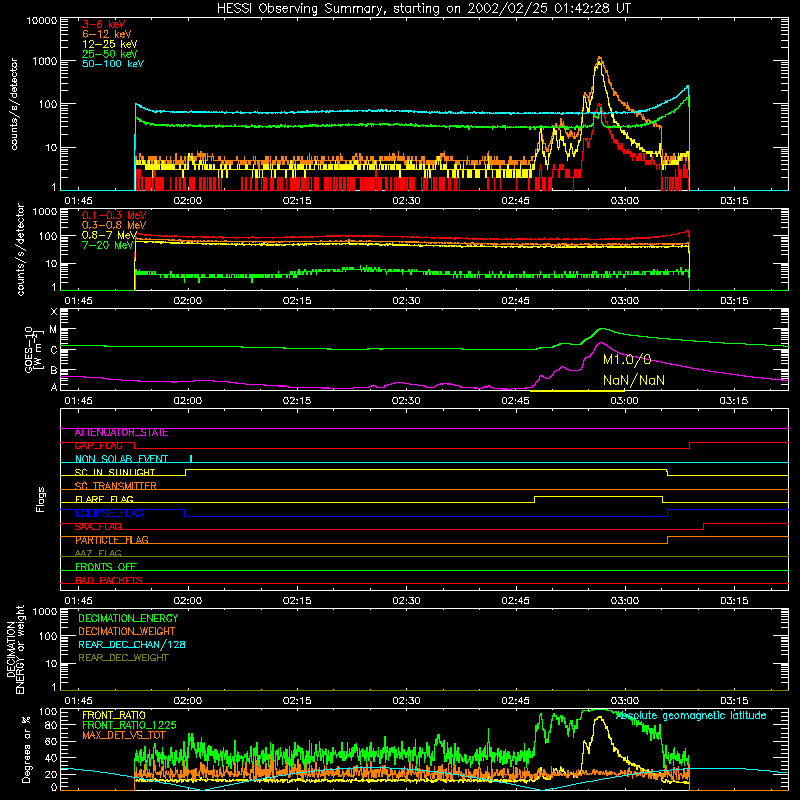Click the '01:45' tick label under bottom decimation panel
Image resolution: width=800 pixels, height=800 pixels.
click(x=78, y=701)
